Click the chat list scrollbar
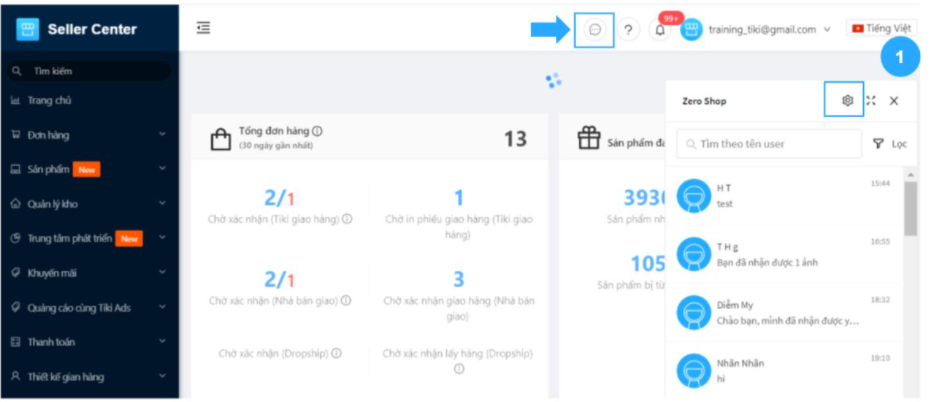 coord(910,208)
